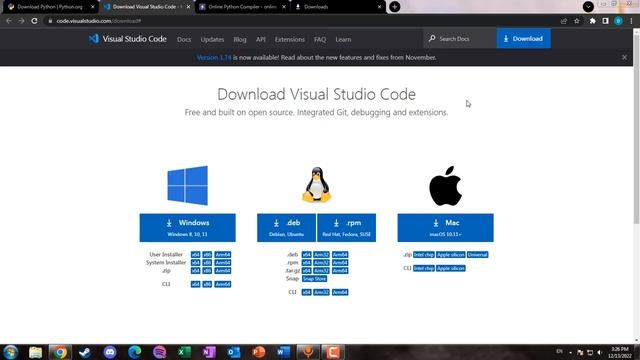Click x64 for Windows User Installer

(x=196, y=255)
